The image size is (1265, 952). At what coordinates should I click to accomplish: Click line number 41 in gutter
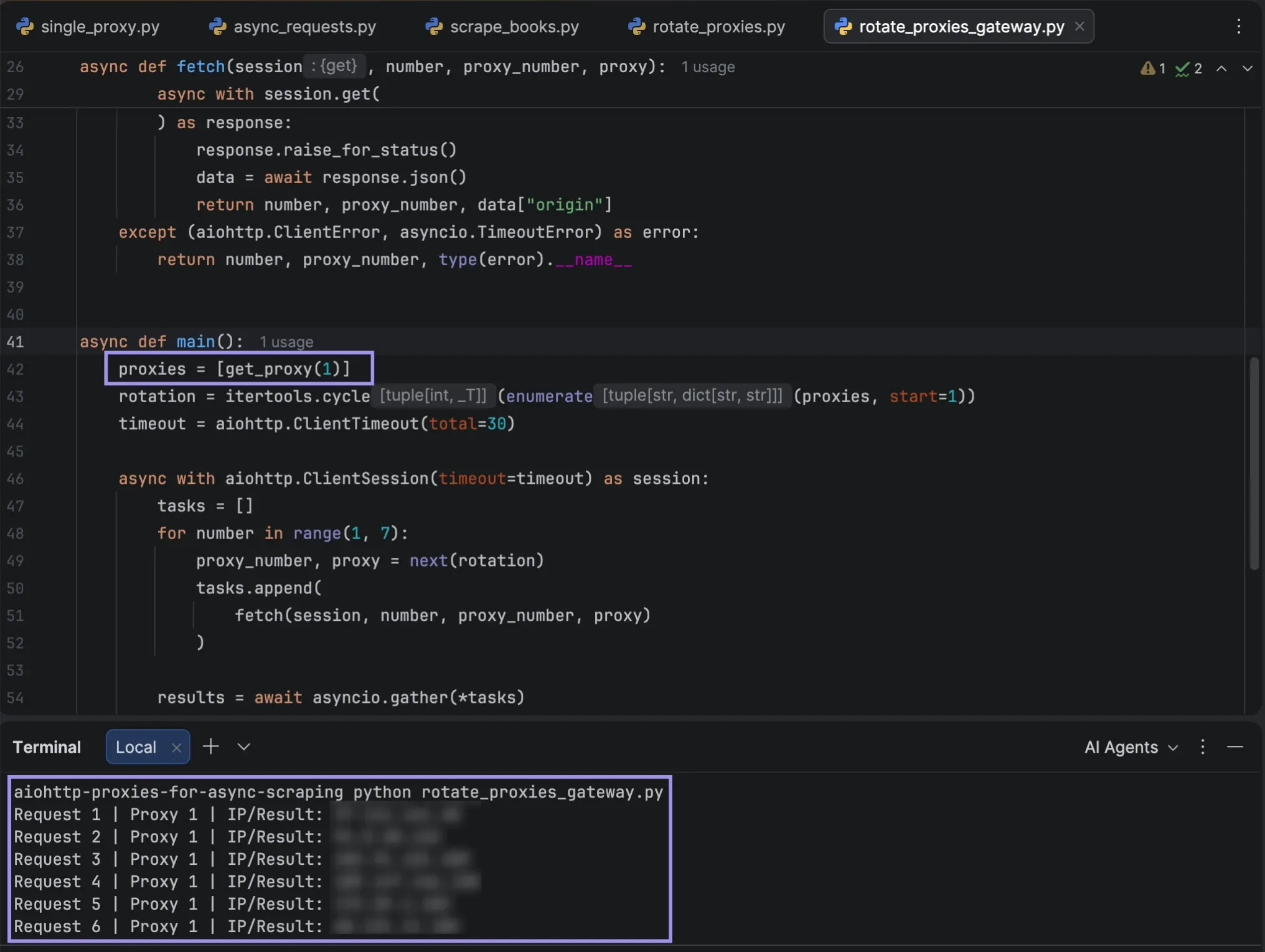(x=16, y=342)
